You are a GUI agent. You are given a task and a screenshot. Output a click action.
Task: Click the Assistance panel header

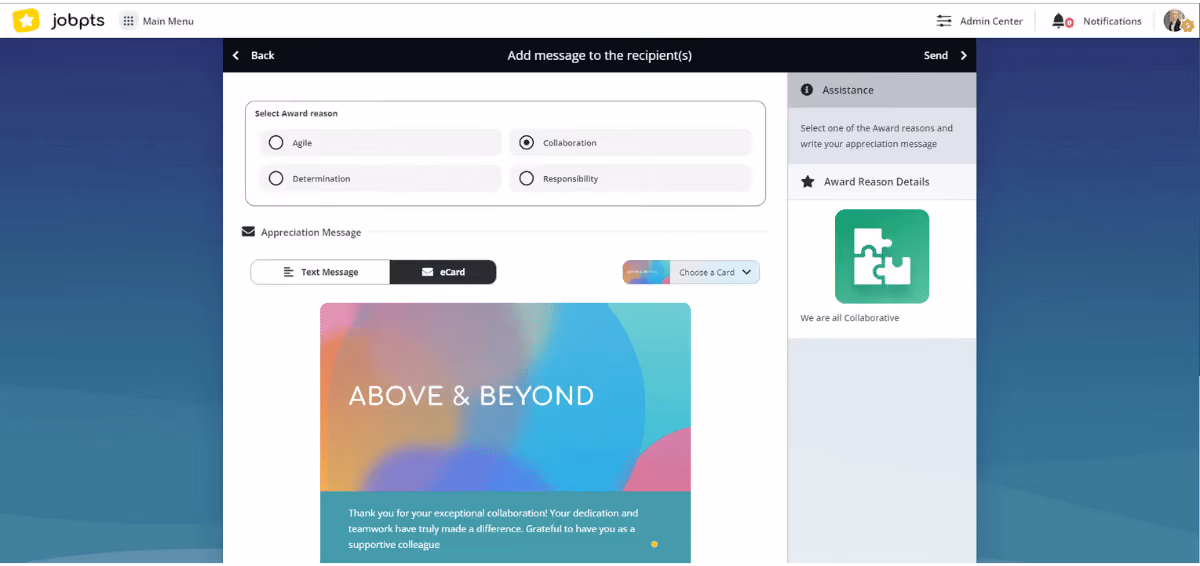(882, 90)
